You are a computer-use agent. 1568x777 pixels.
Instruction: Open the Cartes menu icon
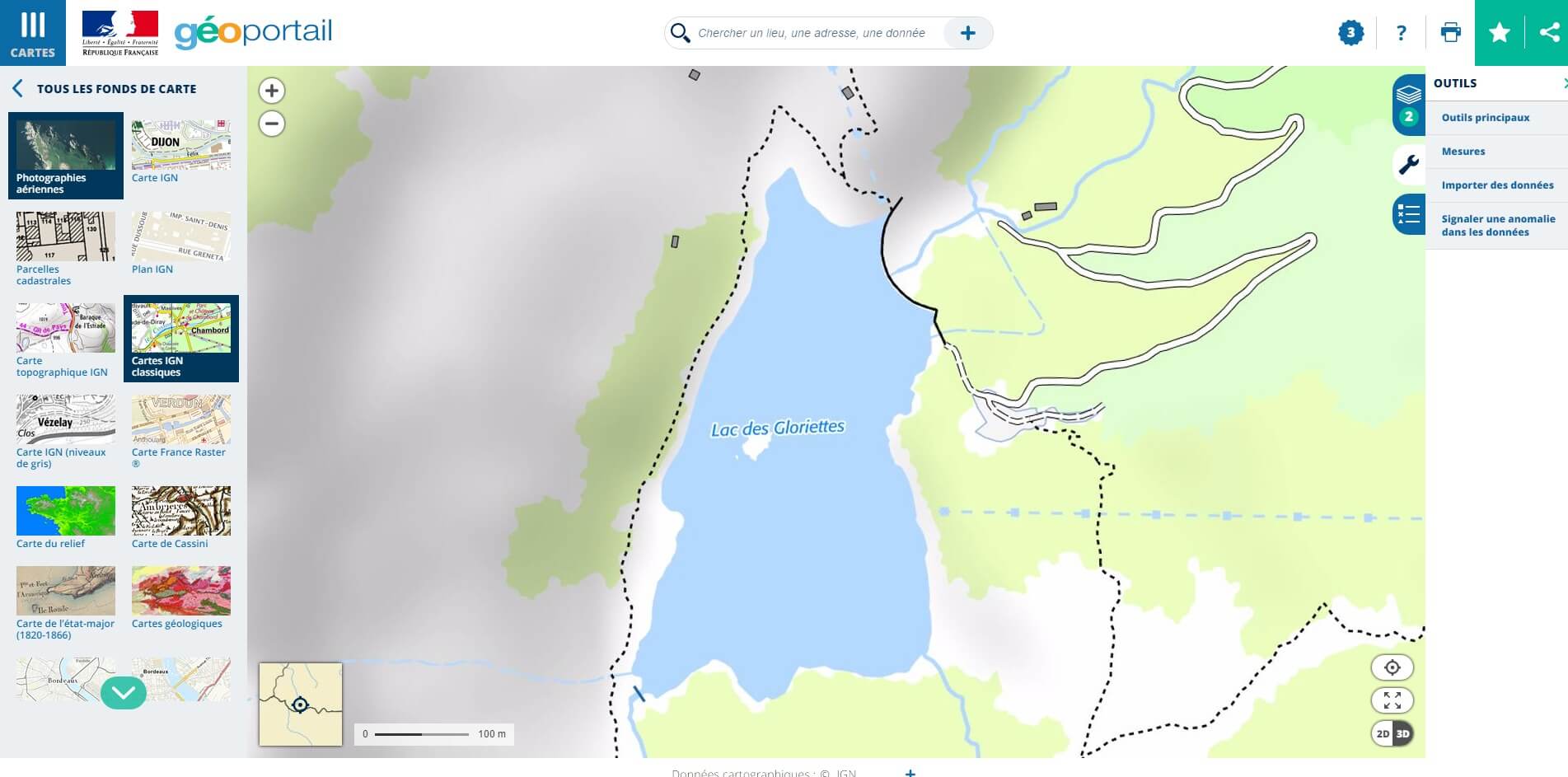[33, 33]
